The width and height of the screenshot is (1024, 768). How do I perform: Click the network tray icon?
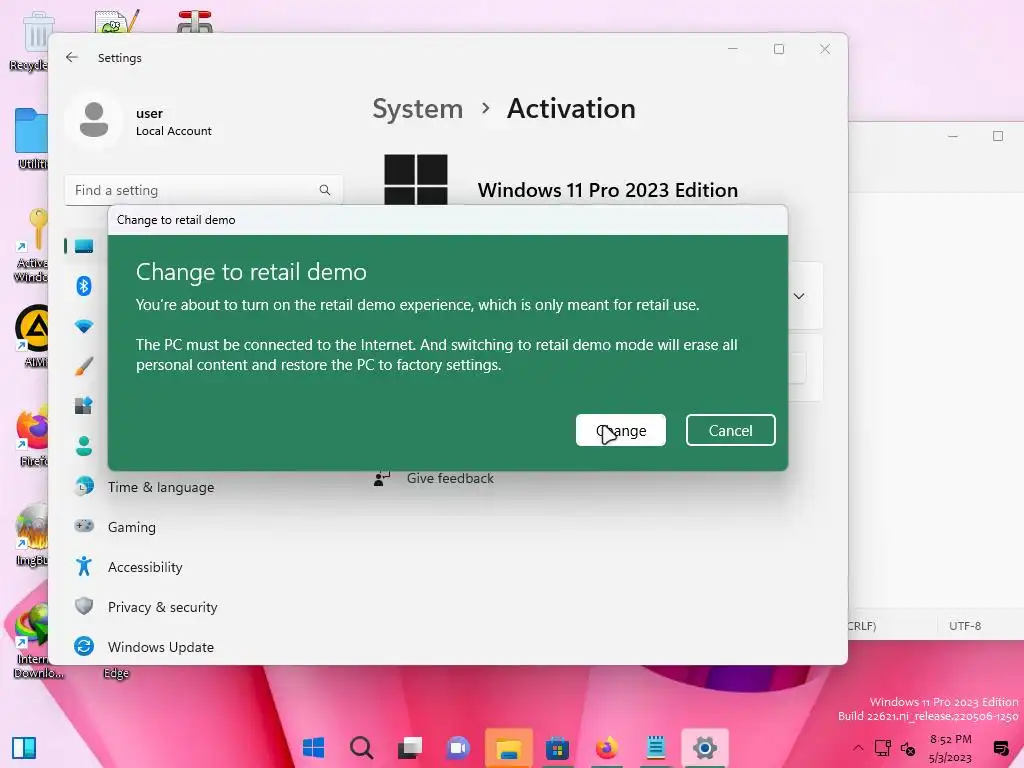(x=883, y=748)
